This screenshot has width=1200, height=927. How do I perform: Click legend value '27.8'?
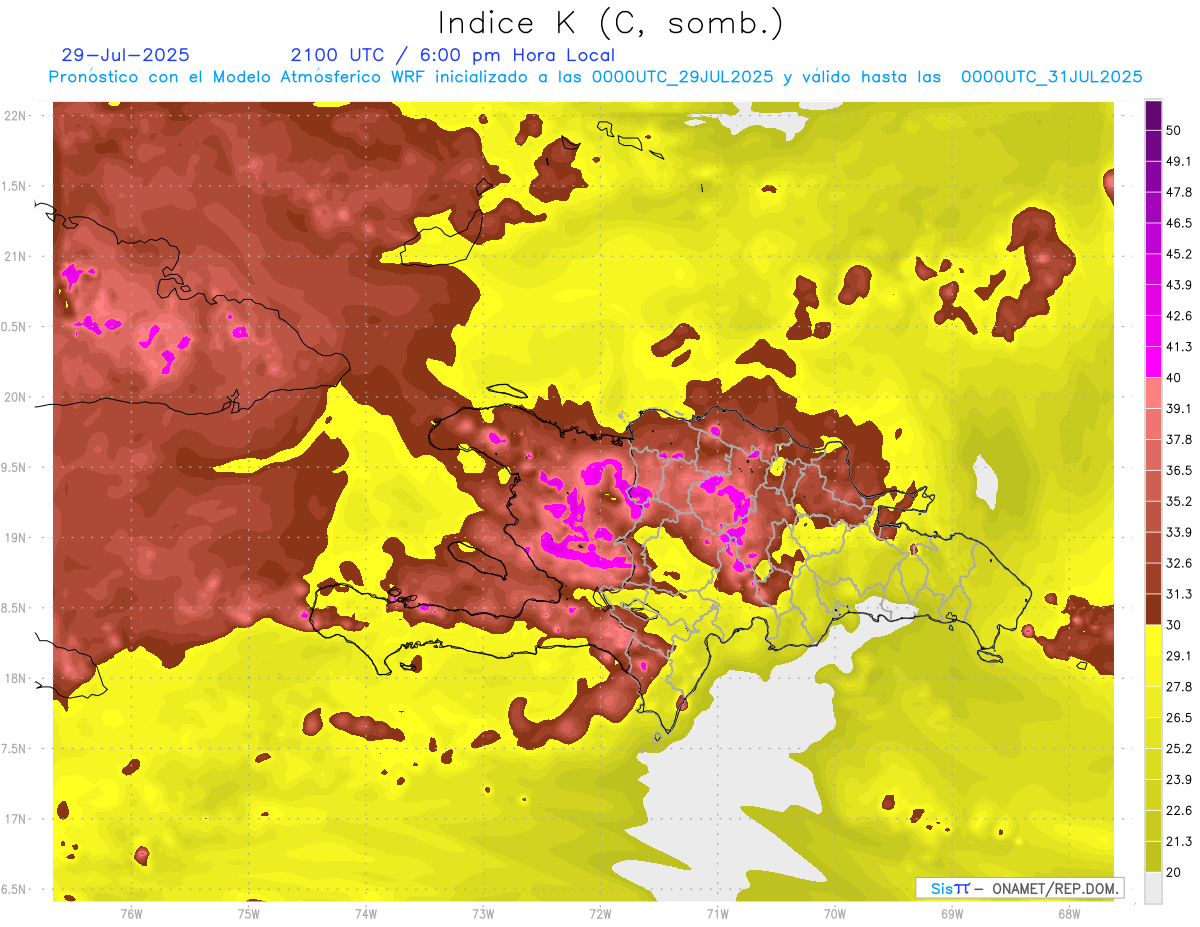(x=1179, y=686)
